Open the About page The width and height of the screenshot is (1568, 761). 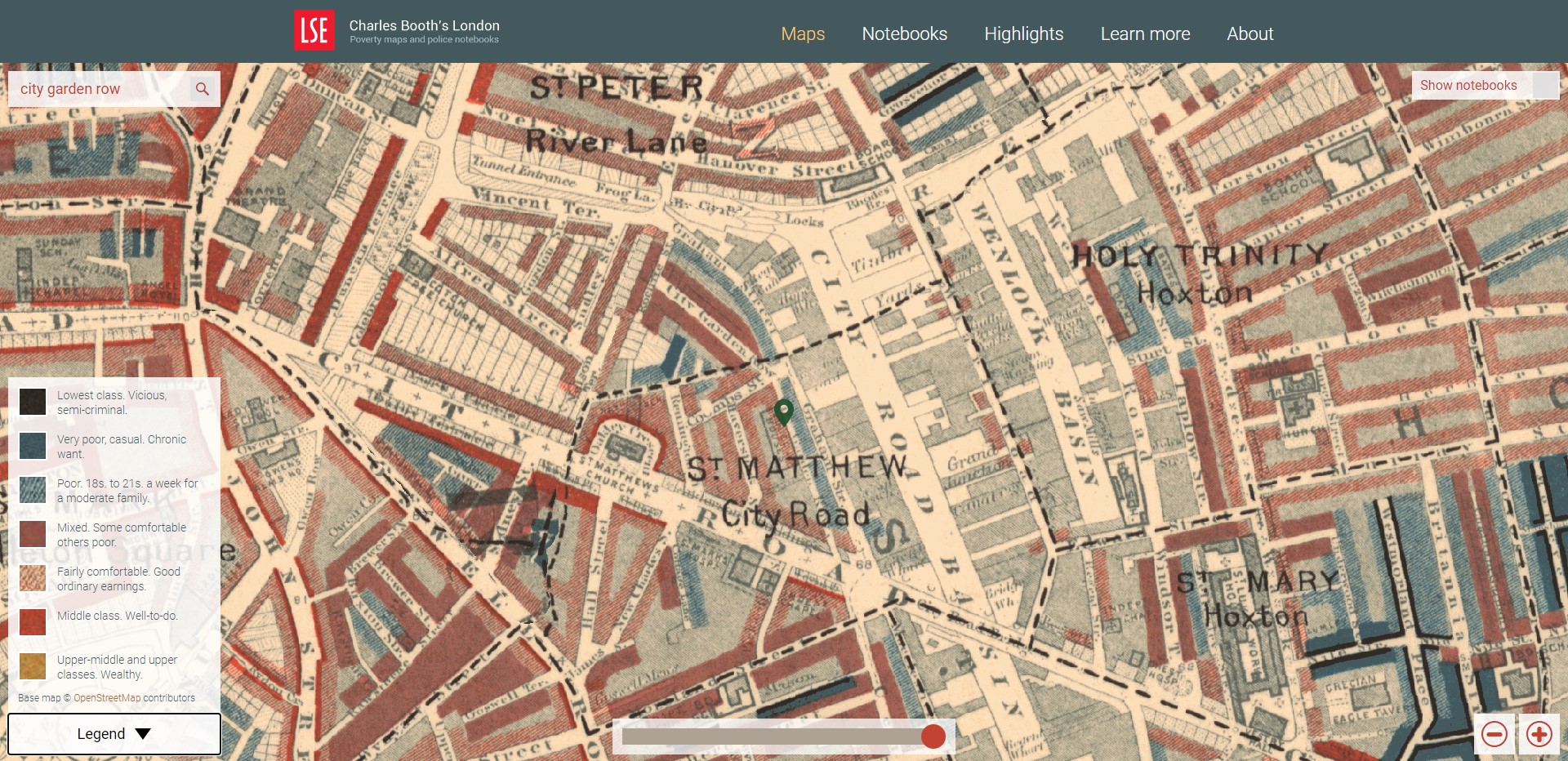(x=1249, y=33)
